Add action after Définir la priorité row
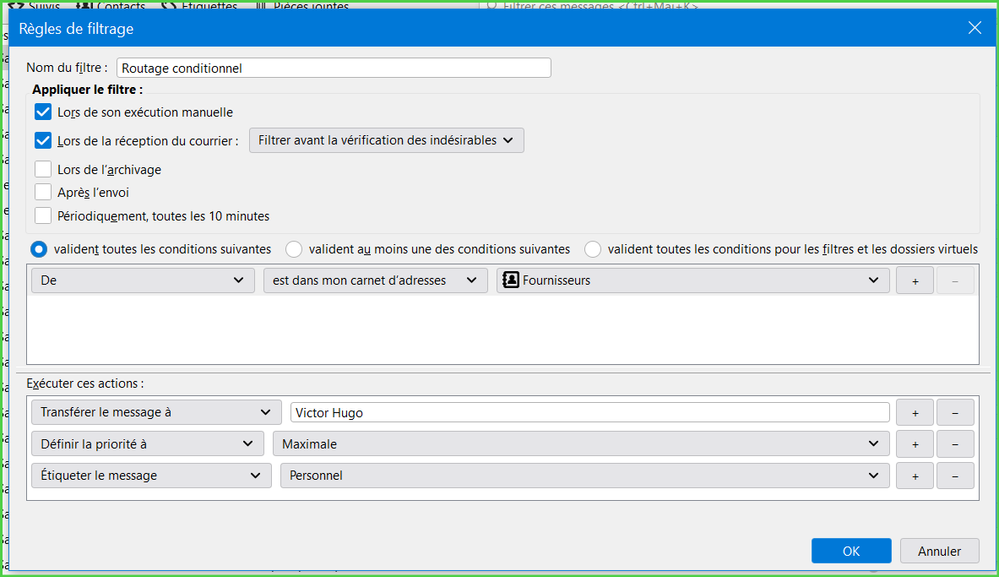The image size is (999, 577). coord(914,444)
